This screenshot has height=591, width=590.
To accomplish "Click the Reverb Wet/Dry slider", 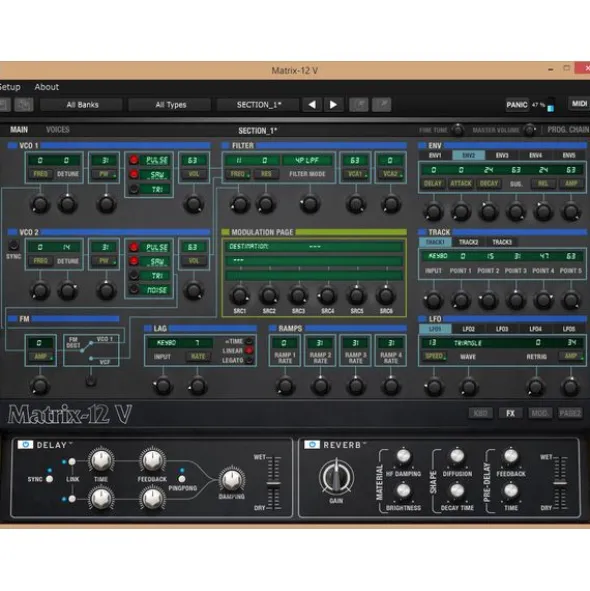I will click(x=560, y=482).
